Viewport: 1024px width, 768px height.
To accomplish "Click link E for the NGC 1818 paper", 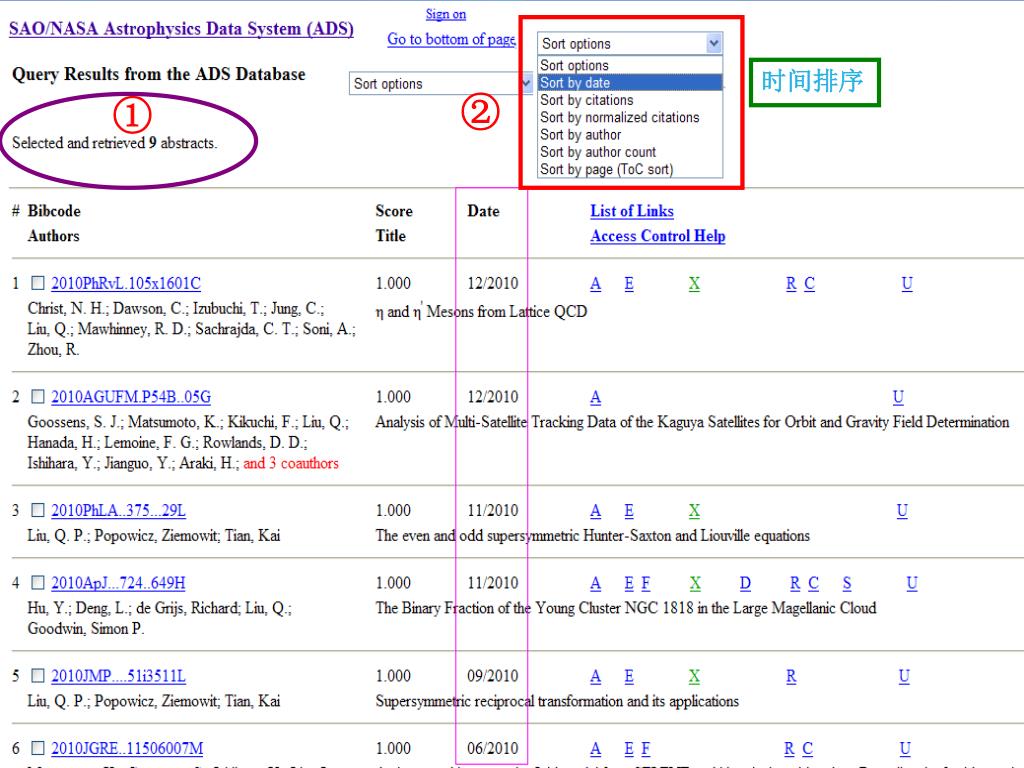I will pyautogui.click(x=629, y=583).
